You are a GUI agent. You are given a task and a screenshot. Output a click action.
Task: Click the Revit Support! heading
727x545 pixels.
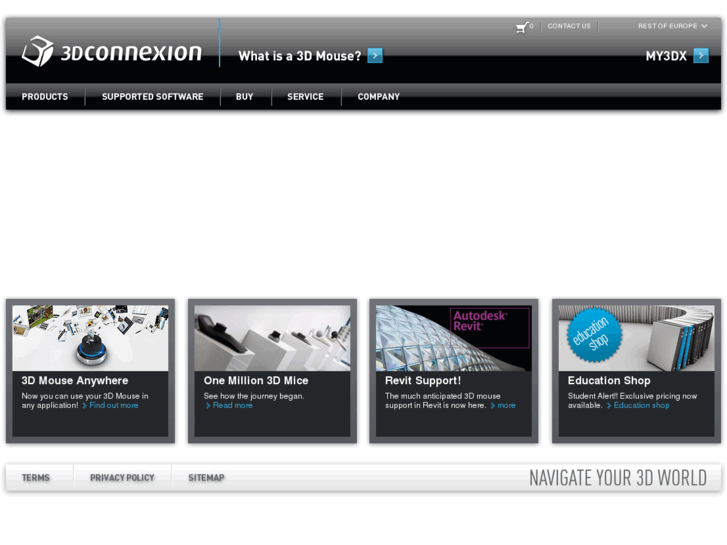(423, 380)
